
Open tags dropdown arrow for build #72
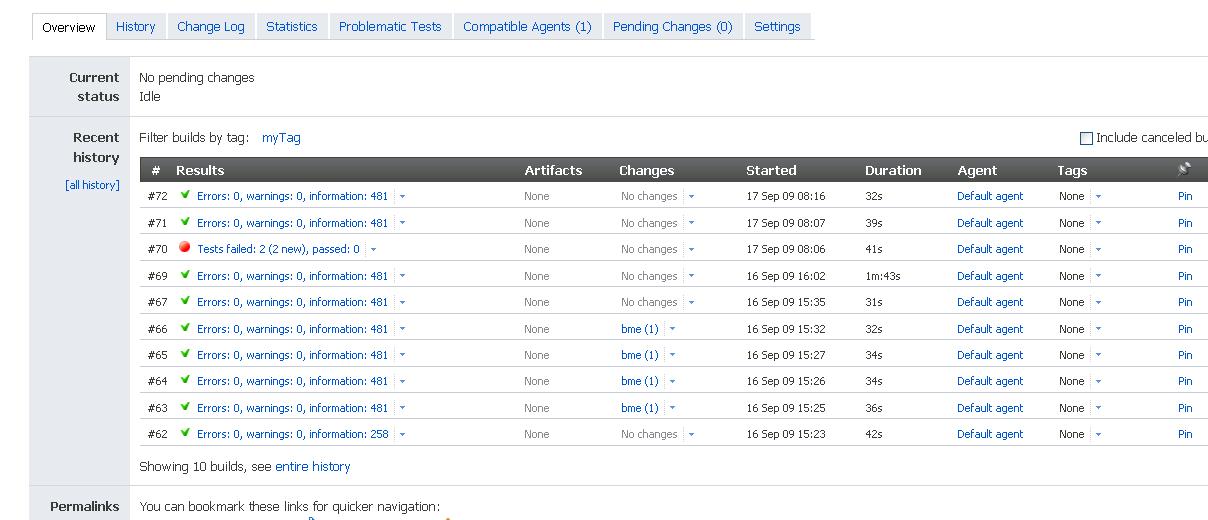1098,197
